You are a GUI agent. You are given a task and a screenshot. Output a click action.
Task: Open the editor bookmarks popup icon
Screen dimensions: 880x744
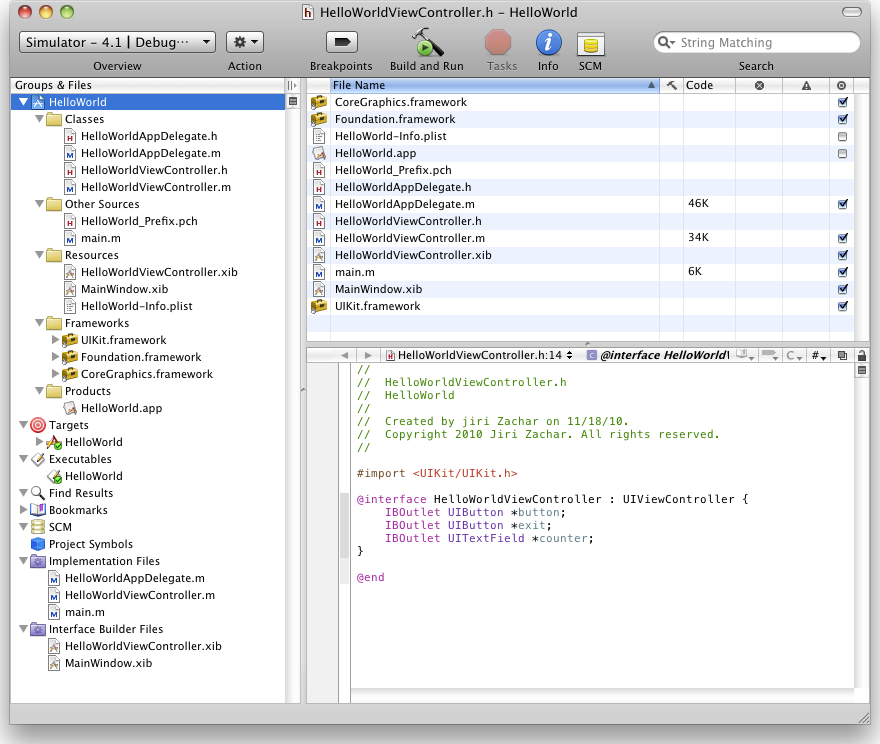(x=746, y=355)
